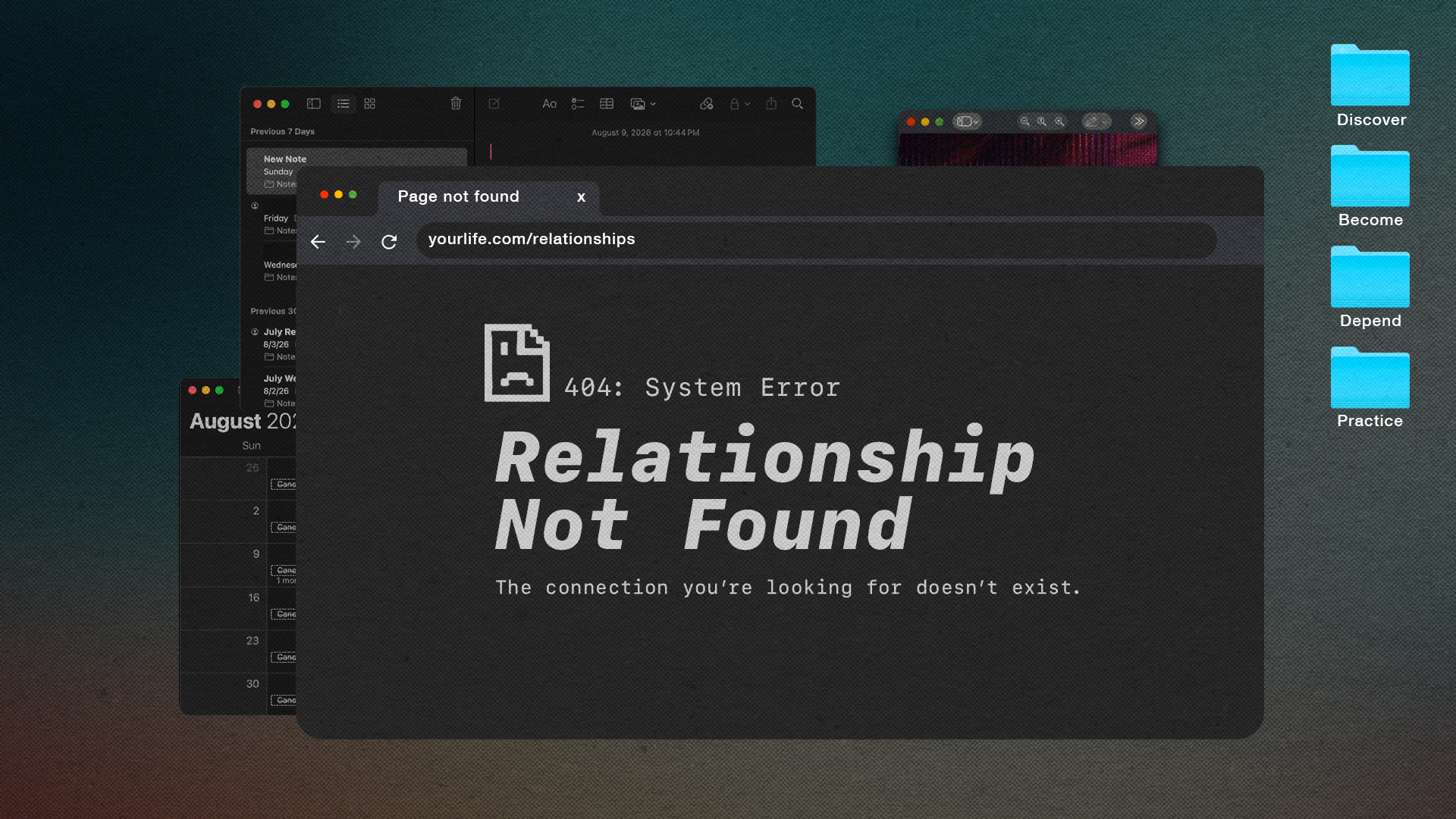This screenshot has height=819, width=1456.
Task: Show more Preview toolbar items chevron
Action: [1139, 121]
